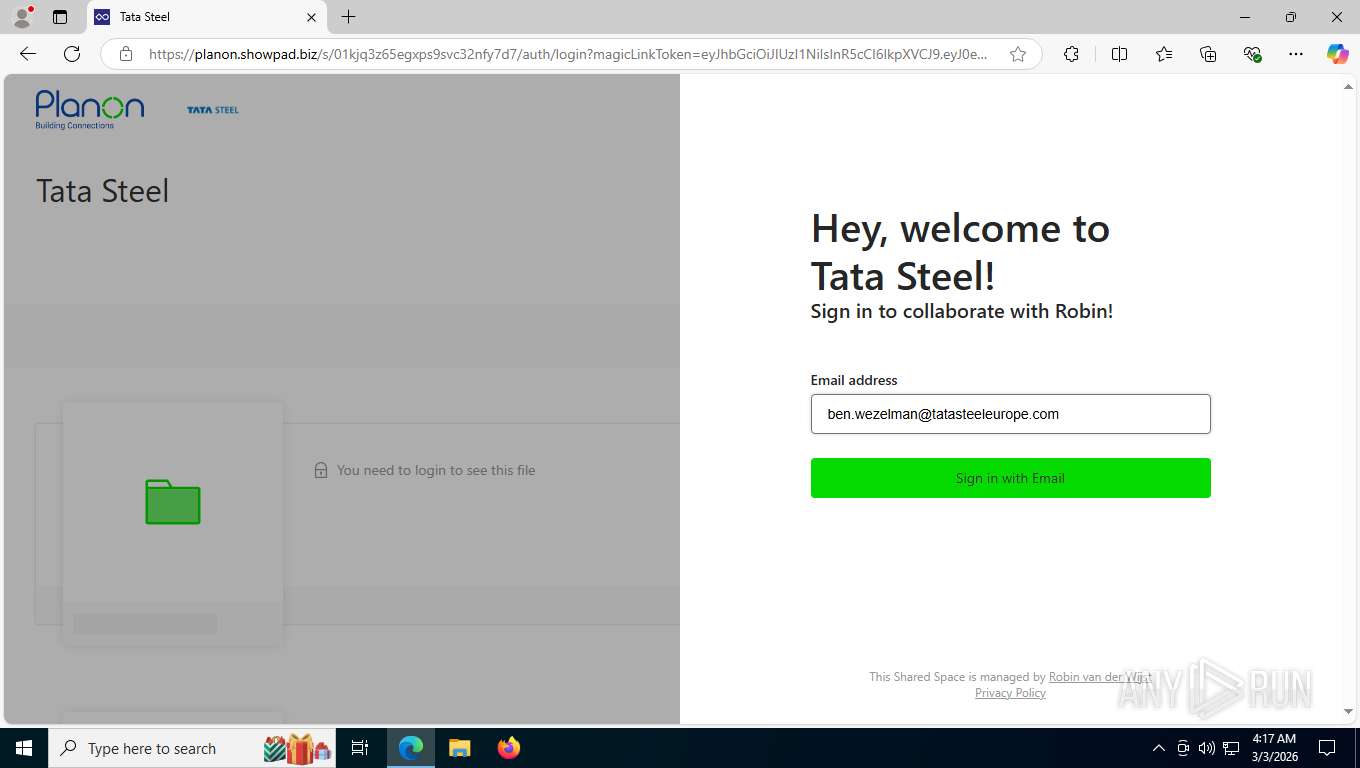The width and height of the screenshot is (1360, 768).
Task: Open Browser essentials heart icon
Action: [1252, 54]
